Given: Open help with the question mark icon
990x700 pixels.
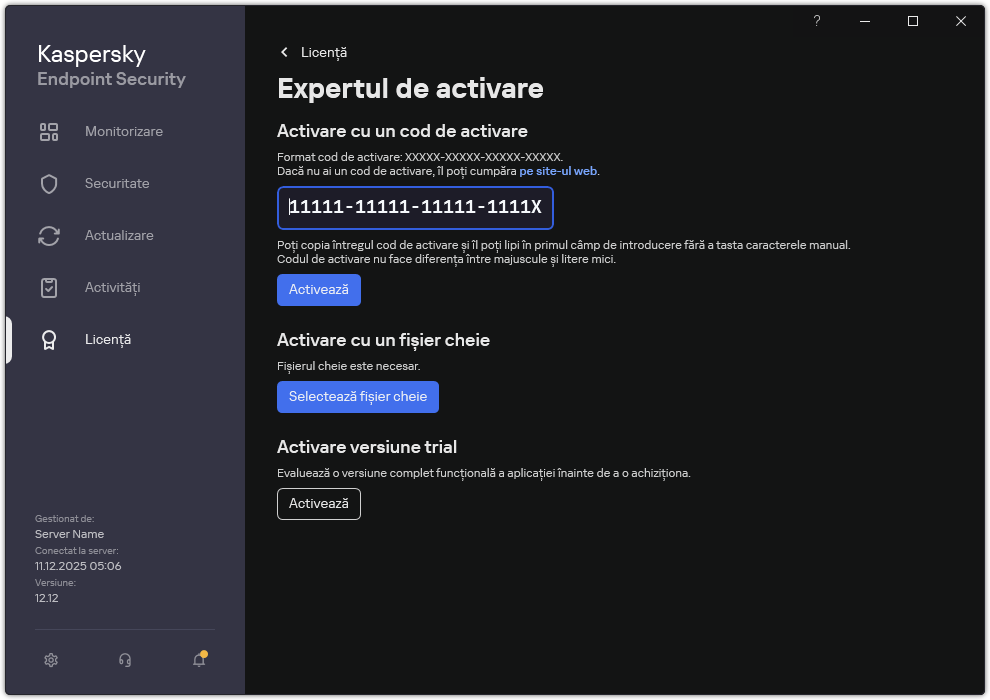Looking at the screenshot, I should [816, 21].
